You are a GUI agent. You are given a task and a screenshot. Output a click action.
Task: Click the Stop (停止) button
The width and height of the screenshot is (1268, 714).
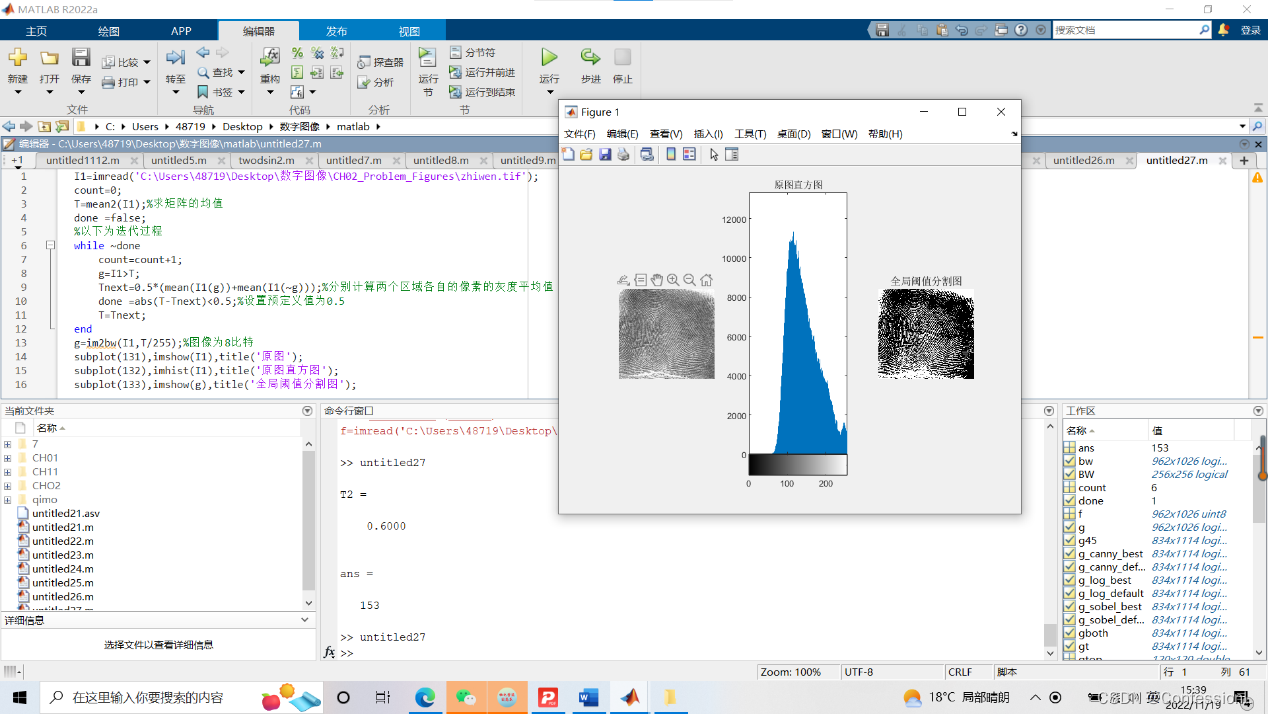(622, 66)
